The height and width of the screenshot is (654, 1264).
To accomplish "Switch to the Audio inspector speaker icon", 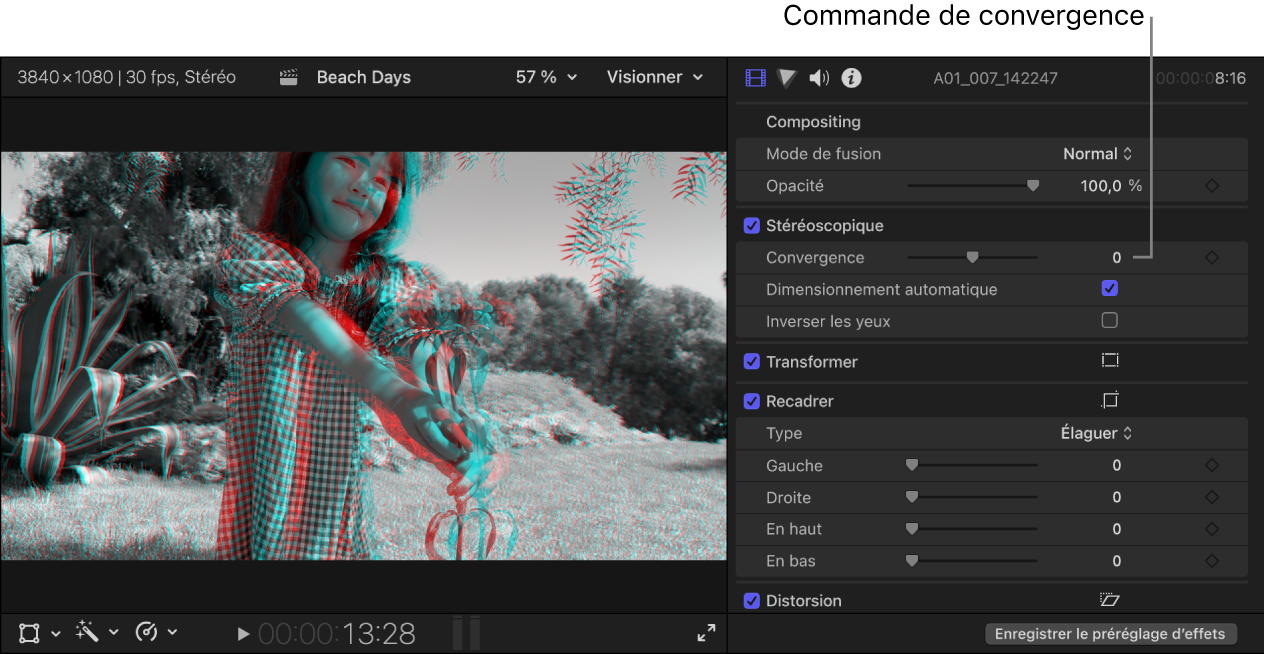I will [x=819, y=77].
